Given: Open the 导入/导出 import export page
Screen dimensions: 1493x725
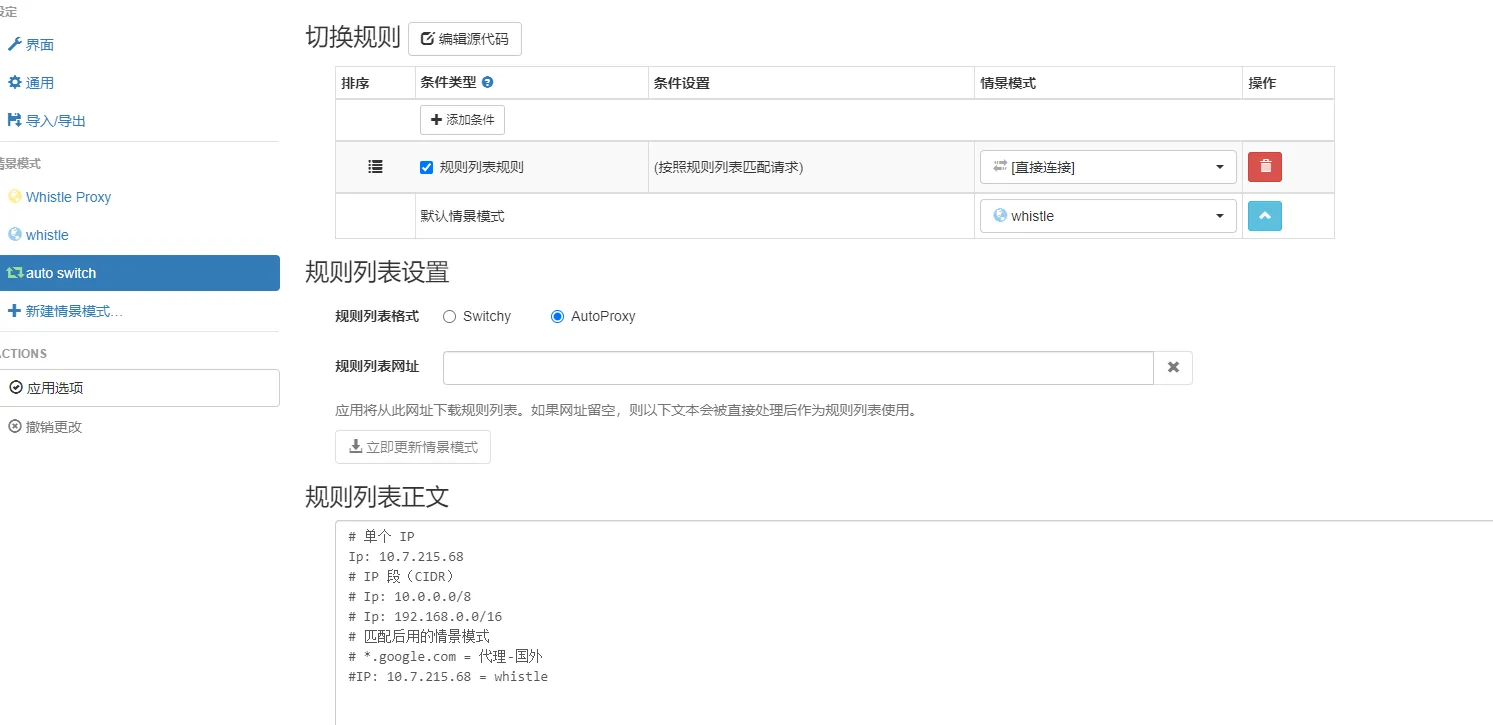Looking at the screenshot, I should point(55,121).
